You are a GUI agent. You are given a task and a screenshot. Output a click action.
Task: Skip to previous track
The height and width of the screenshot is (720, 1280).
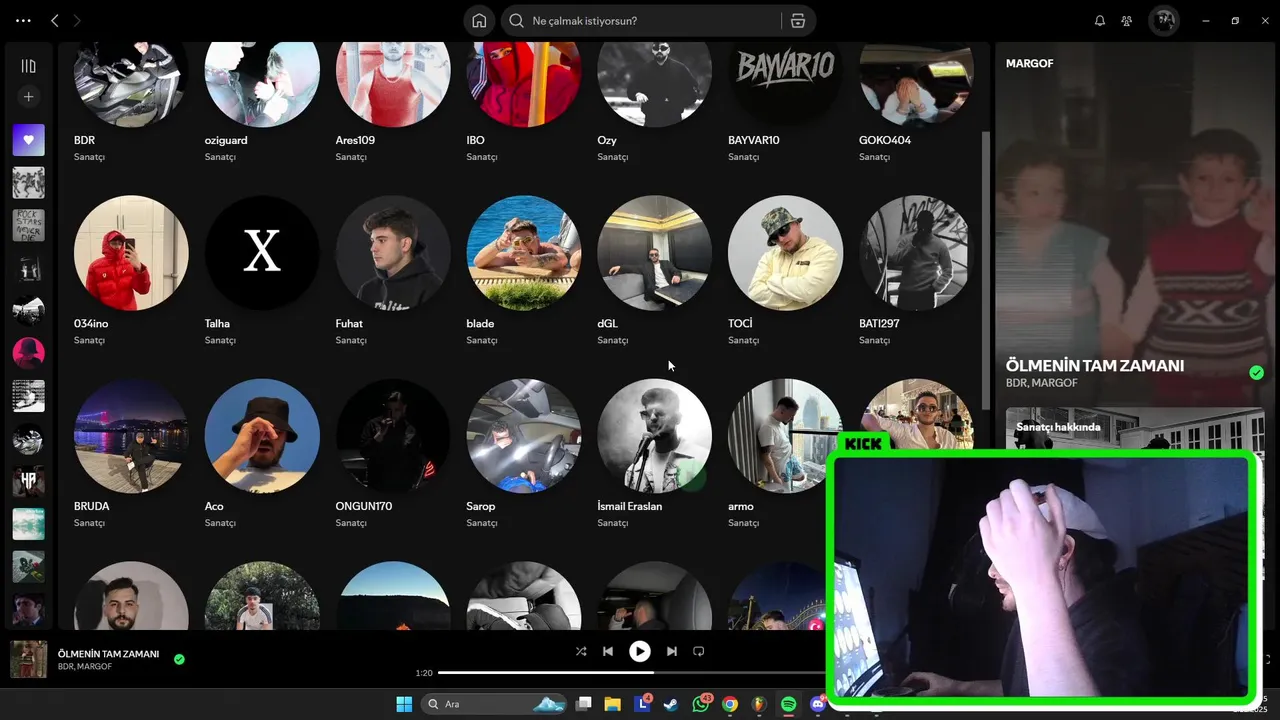coord(607,651)
